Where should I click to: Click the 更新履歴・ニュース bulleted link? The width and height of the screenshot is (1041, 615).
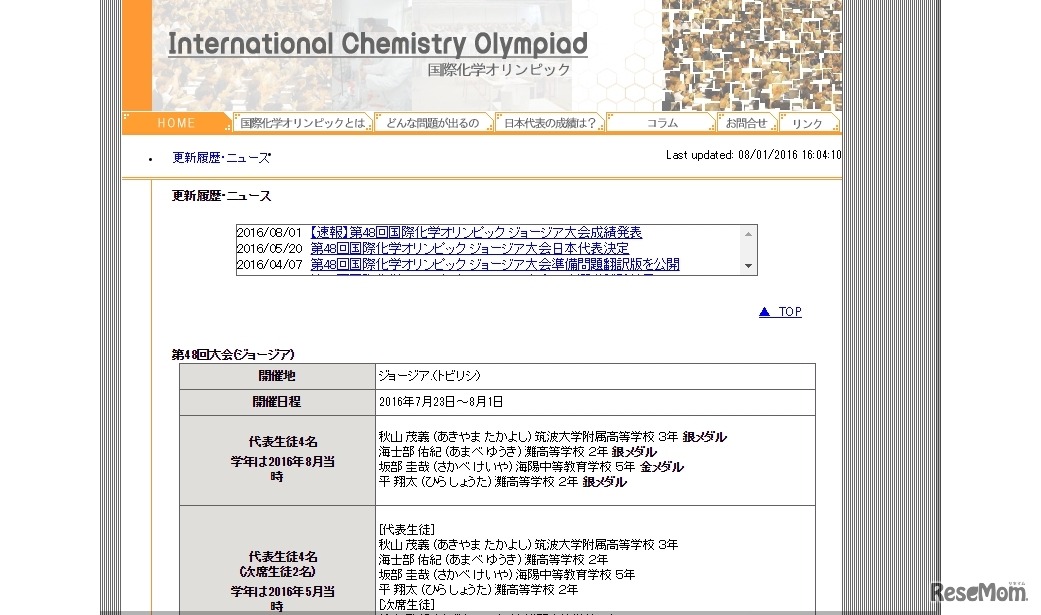tap(219, 157)
